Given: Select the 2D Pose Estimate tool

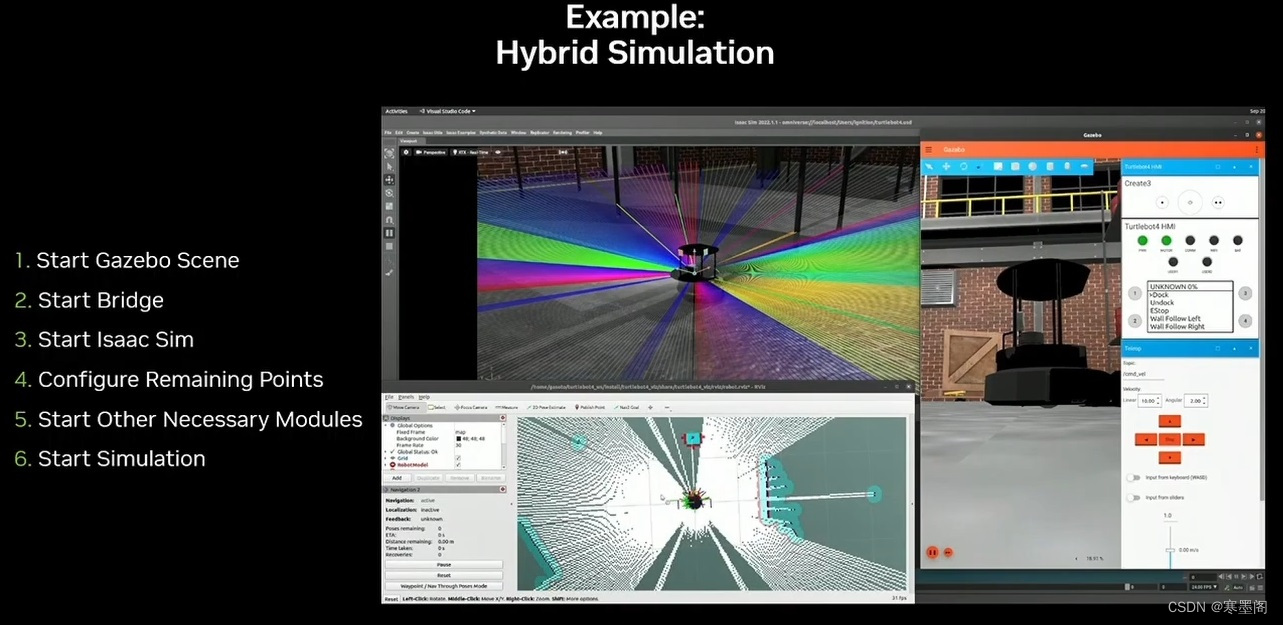Looking at the screenshot, I should coord(546,407).
